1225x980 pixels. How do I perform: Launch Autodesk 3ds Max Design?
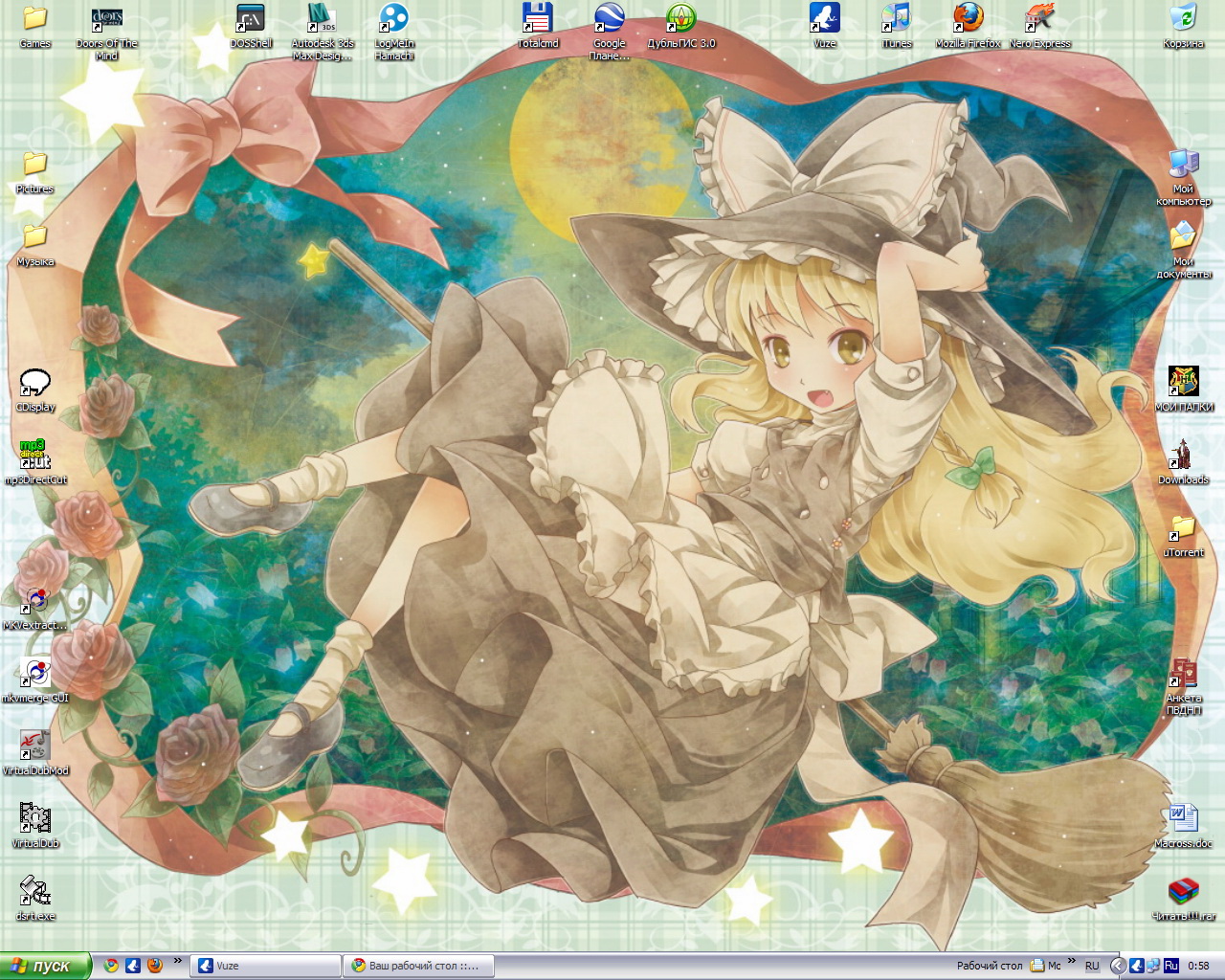(x=323, y=32)
